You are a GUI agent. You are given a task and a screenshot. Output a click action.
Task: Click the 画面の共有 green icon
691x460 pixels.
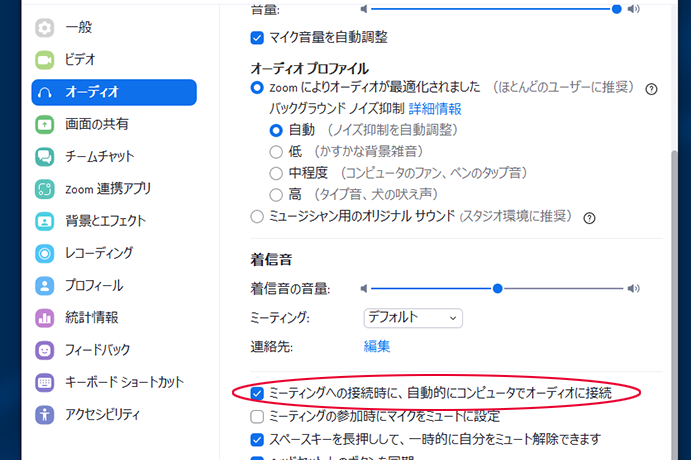pyautogui.click(x=45, y=125)
